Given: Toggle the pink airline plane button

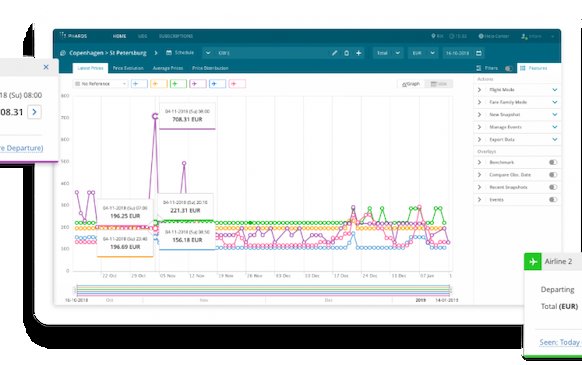Looking at the screenshot, I should (237, 84).
